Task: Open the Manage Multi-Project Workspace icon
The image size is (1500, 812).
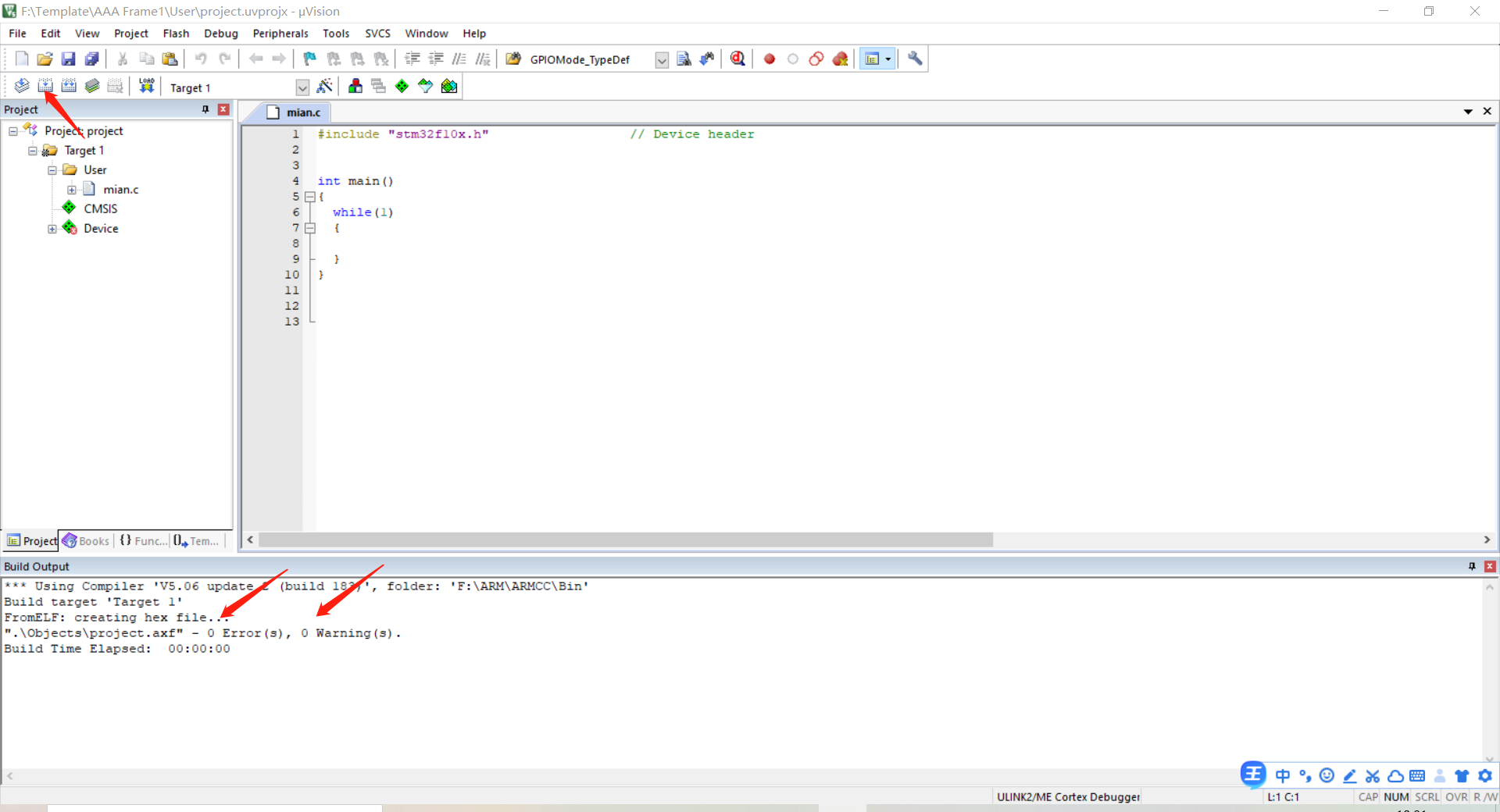Action: tap(378, 86)
